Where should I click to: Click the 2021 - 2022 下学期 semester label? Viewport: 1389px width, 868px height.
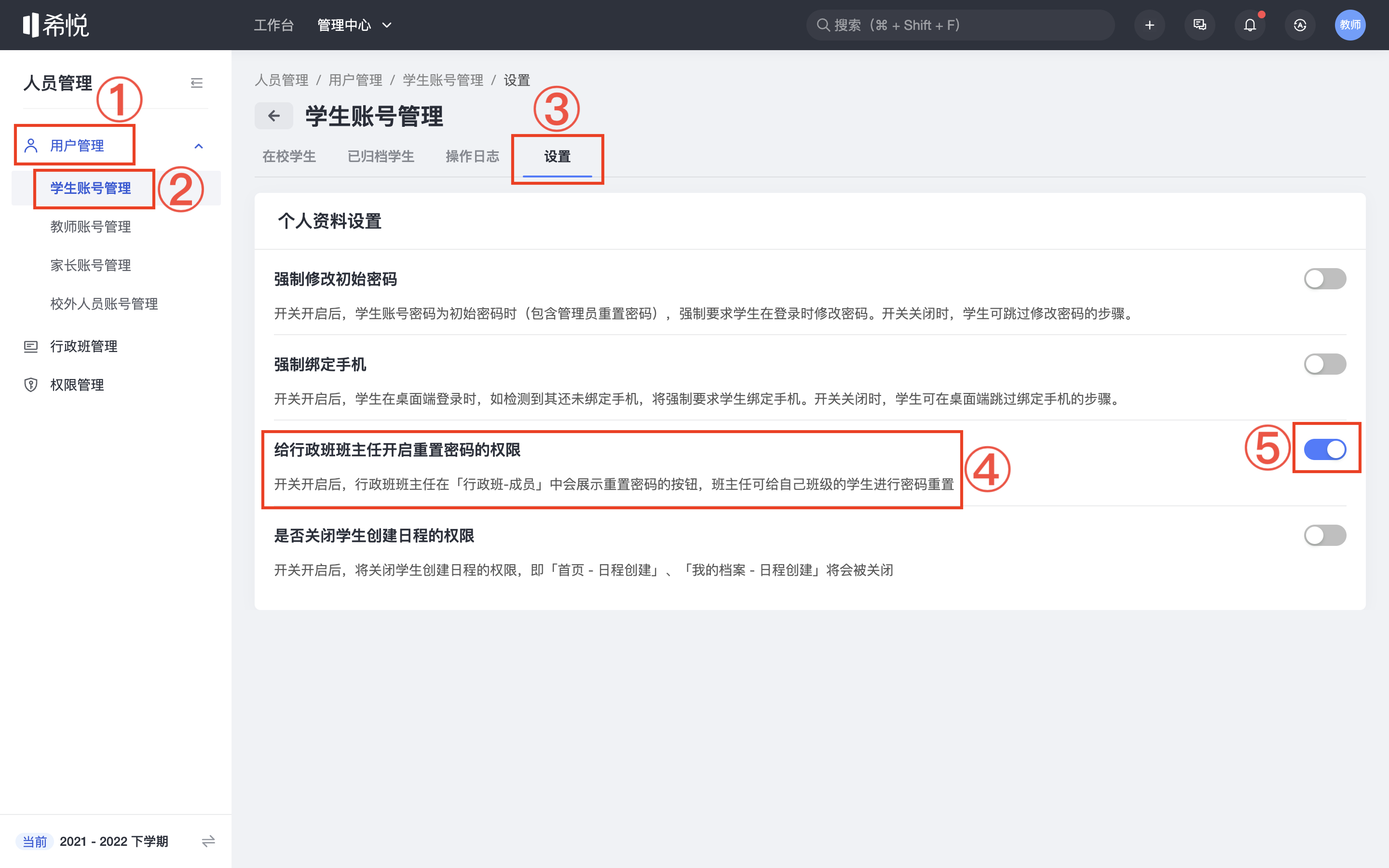pos(114,841)
